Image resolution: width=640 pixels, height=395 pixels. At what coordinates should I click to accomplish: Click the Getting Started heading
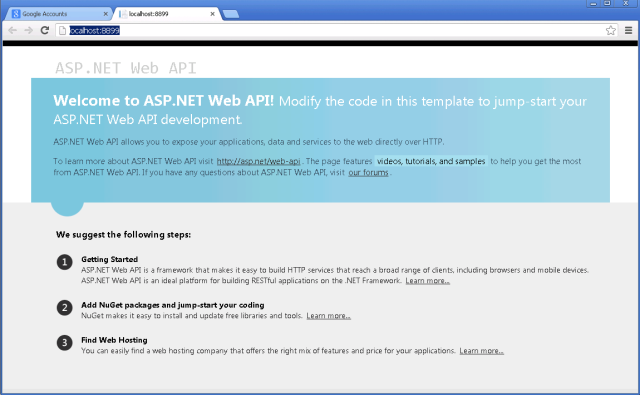coord(109,260)
